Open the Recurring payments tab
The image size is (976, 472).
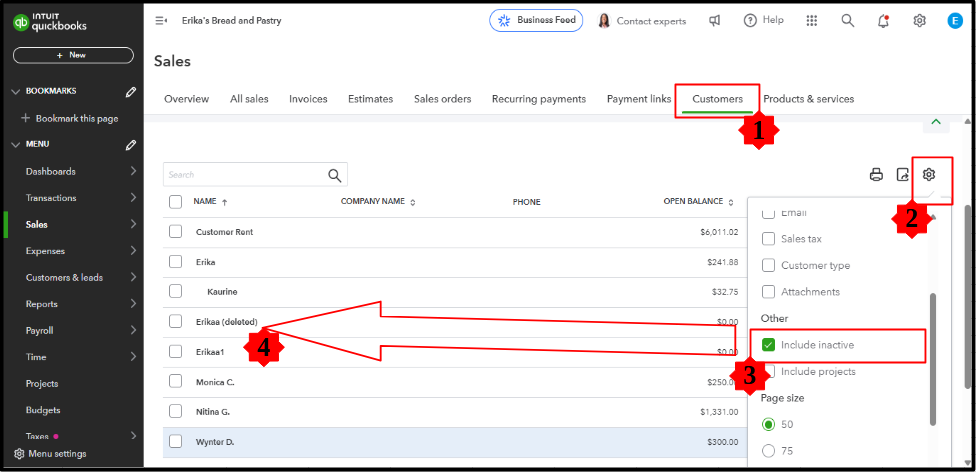click(538, 99)
